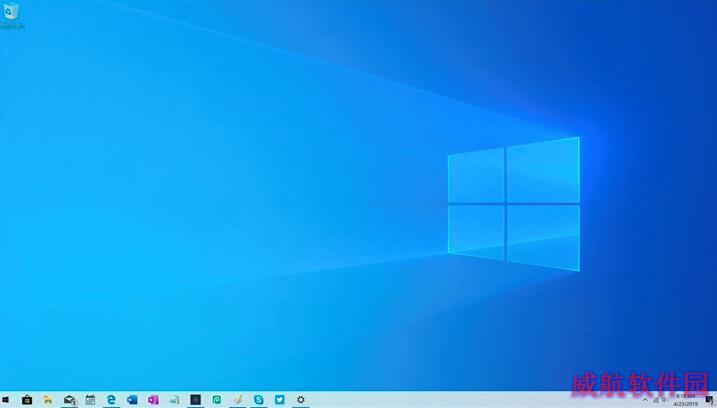The image size is (717, 408).
Task: Open the Action Center notifications
Action: coord(709,400)
